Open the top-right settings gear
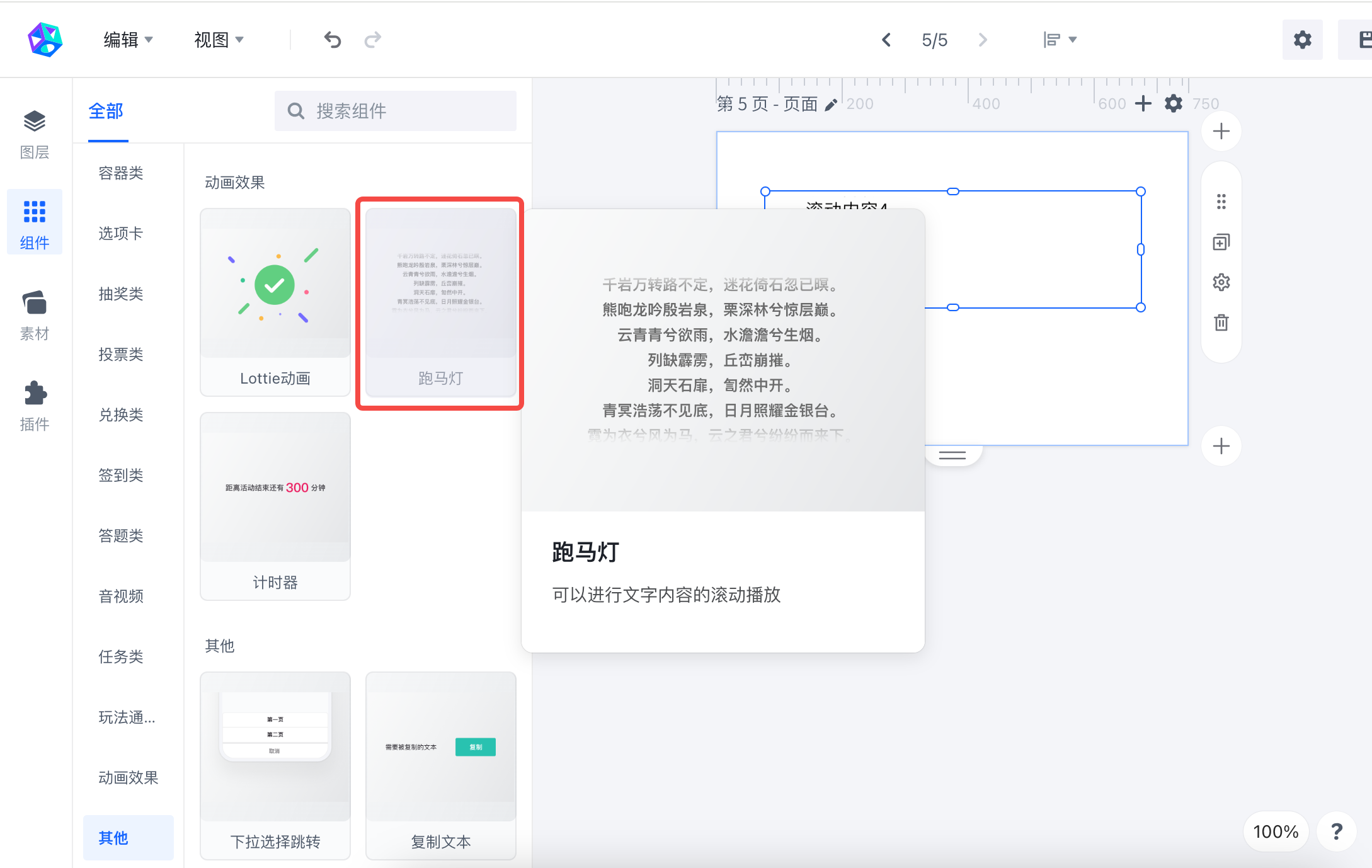Screen dimensions: 1372x868 (1302, 40)
